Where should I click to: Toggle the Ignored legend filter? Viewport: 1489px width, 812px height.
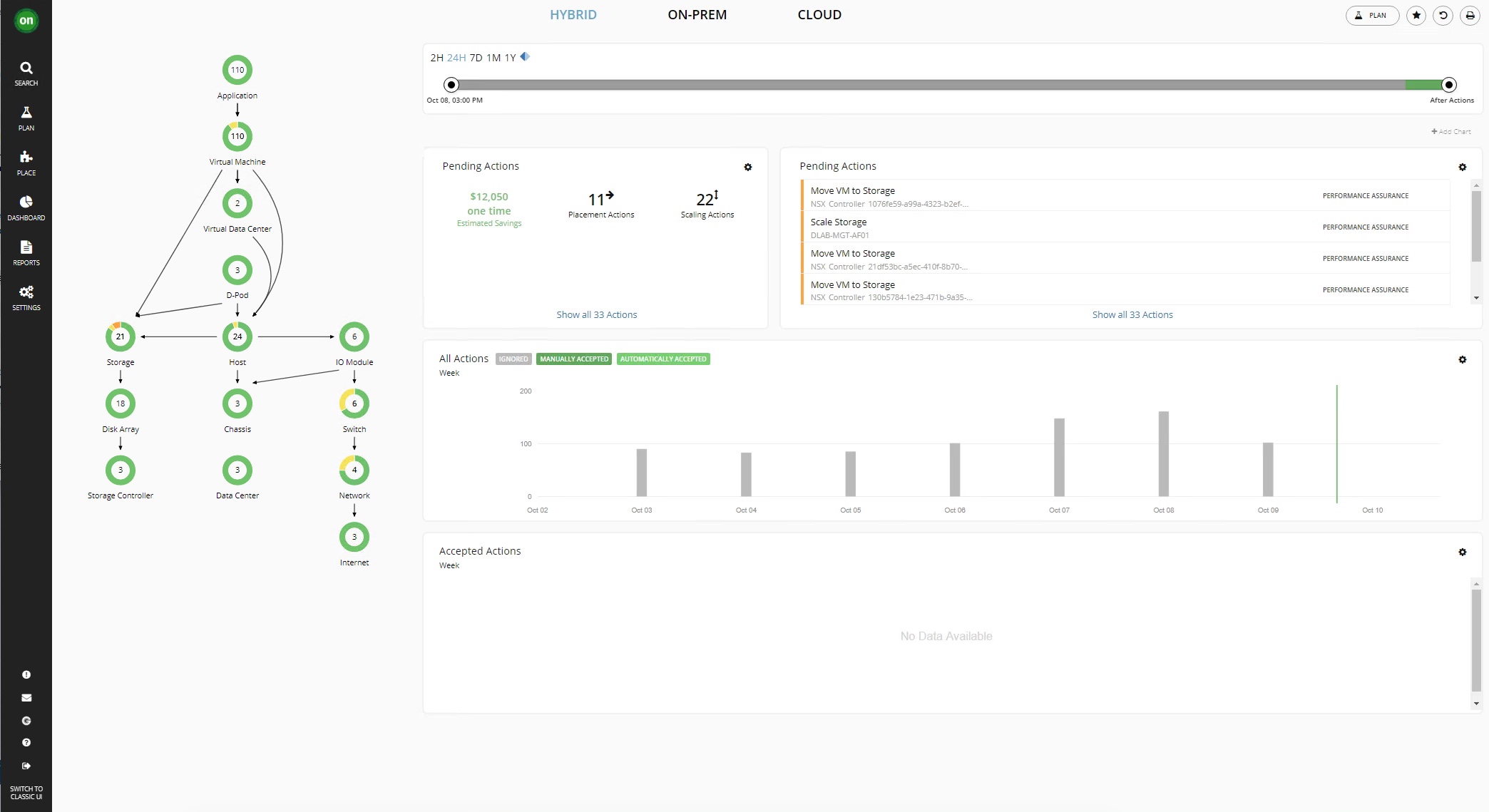click(513, 359)
